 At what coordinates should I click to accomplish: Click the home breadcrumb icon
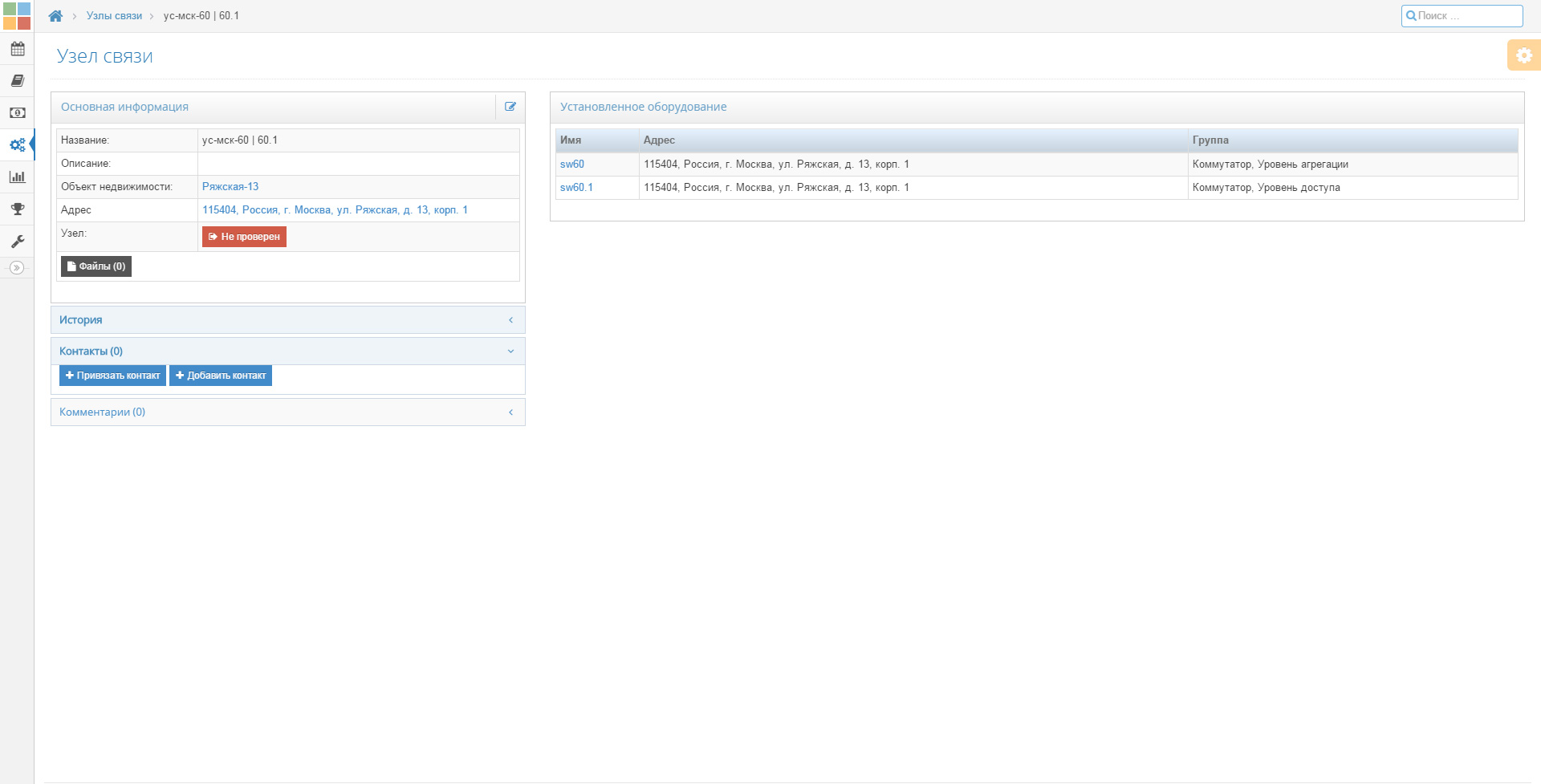point(55,16)
